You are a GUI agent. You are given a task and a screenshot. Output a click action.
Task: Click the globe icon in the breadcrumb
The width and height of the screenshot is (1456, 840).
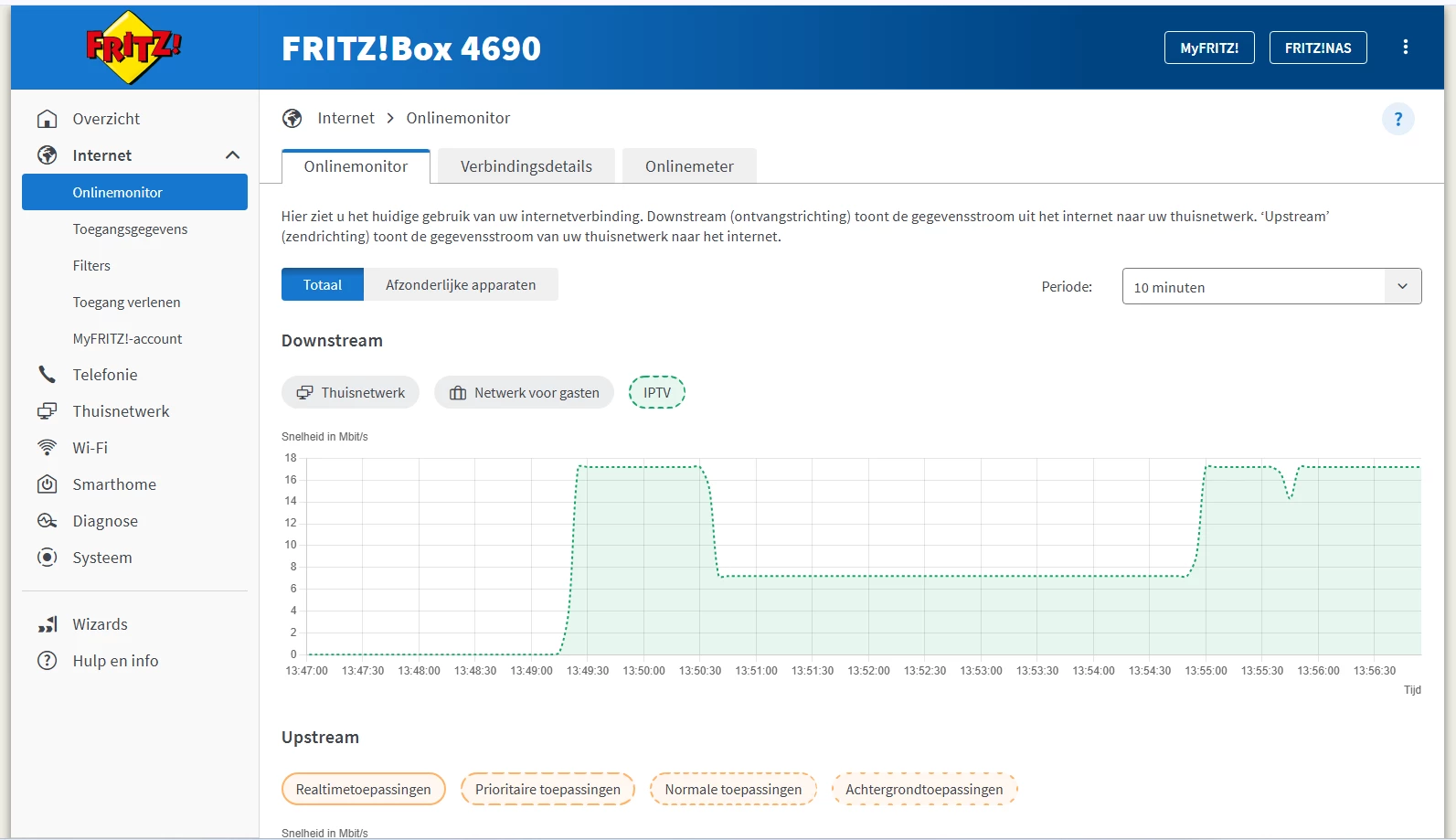[292, 118]
